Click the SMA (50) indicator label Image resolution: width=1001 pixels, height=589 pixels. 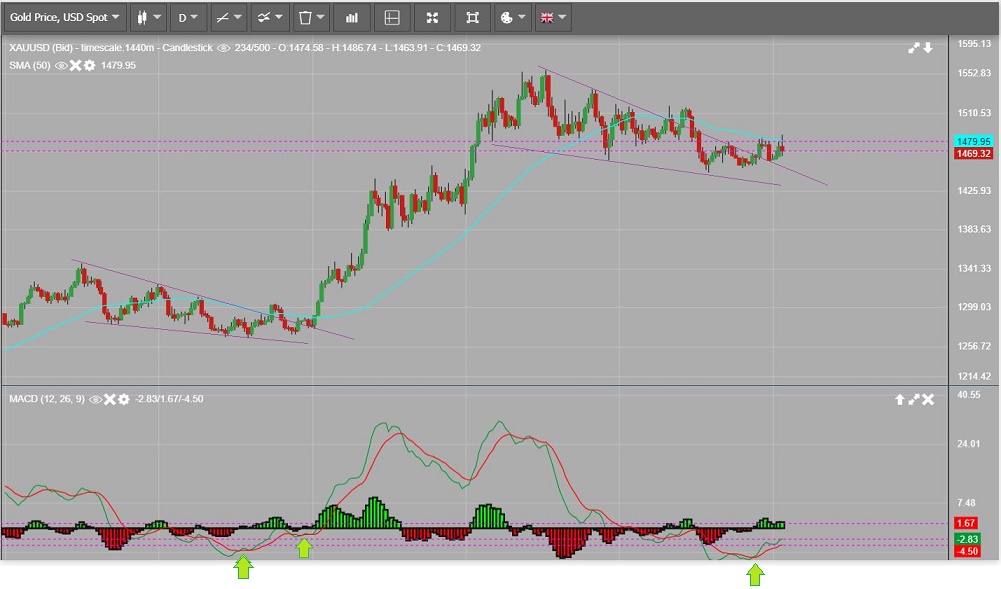(x=30, y=65)
